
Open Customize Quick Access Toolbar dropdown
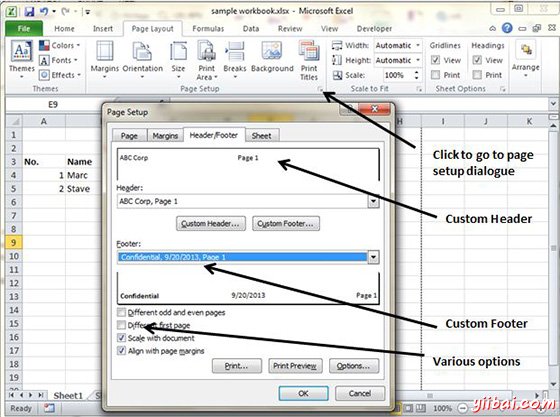pos(88,12)
